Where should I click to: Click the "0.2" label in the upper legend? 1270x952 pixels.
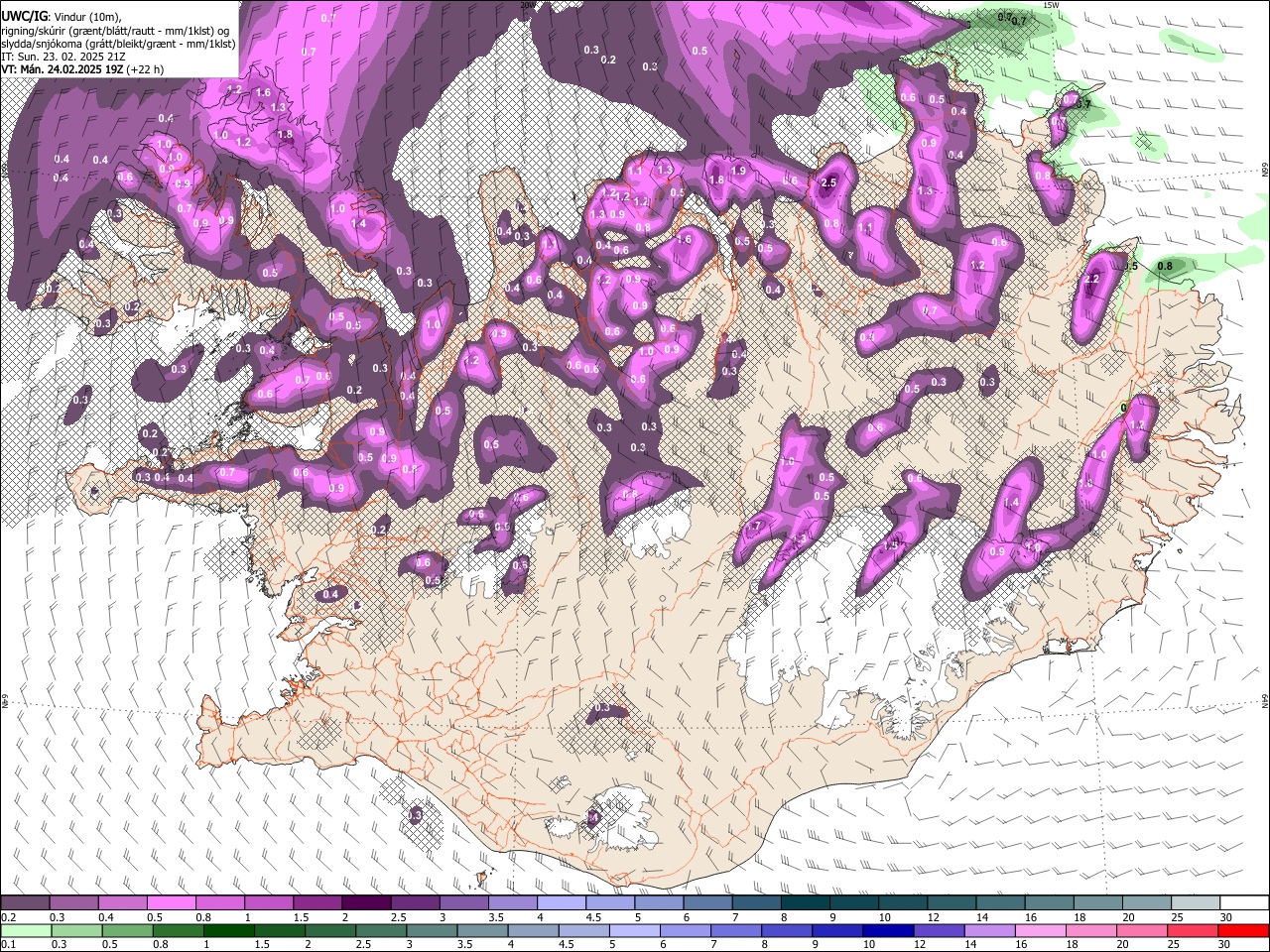8,918
